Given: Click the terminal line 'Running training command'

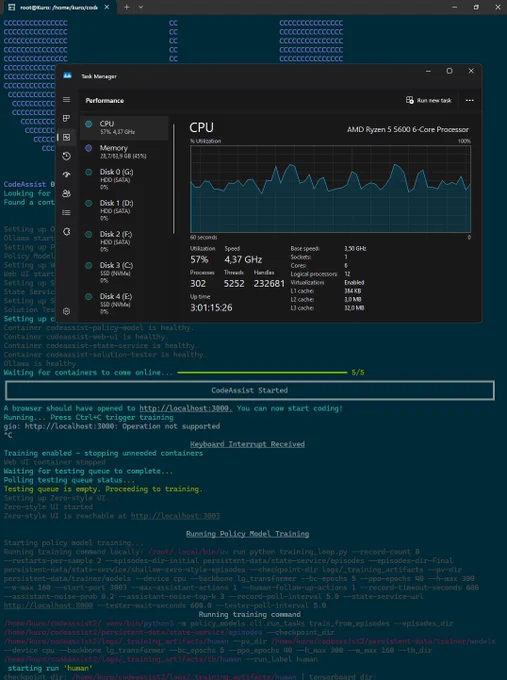Looking at the screenshot, I should coord(249,615).
